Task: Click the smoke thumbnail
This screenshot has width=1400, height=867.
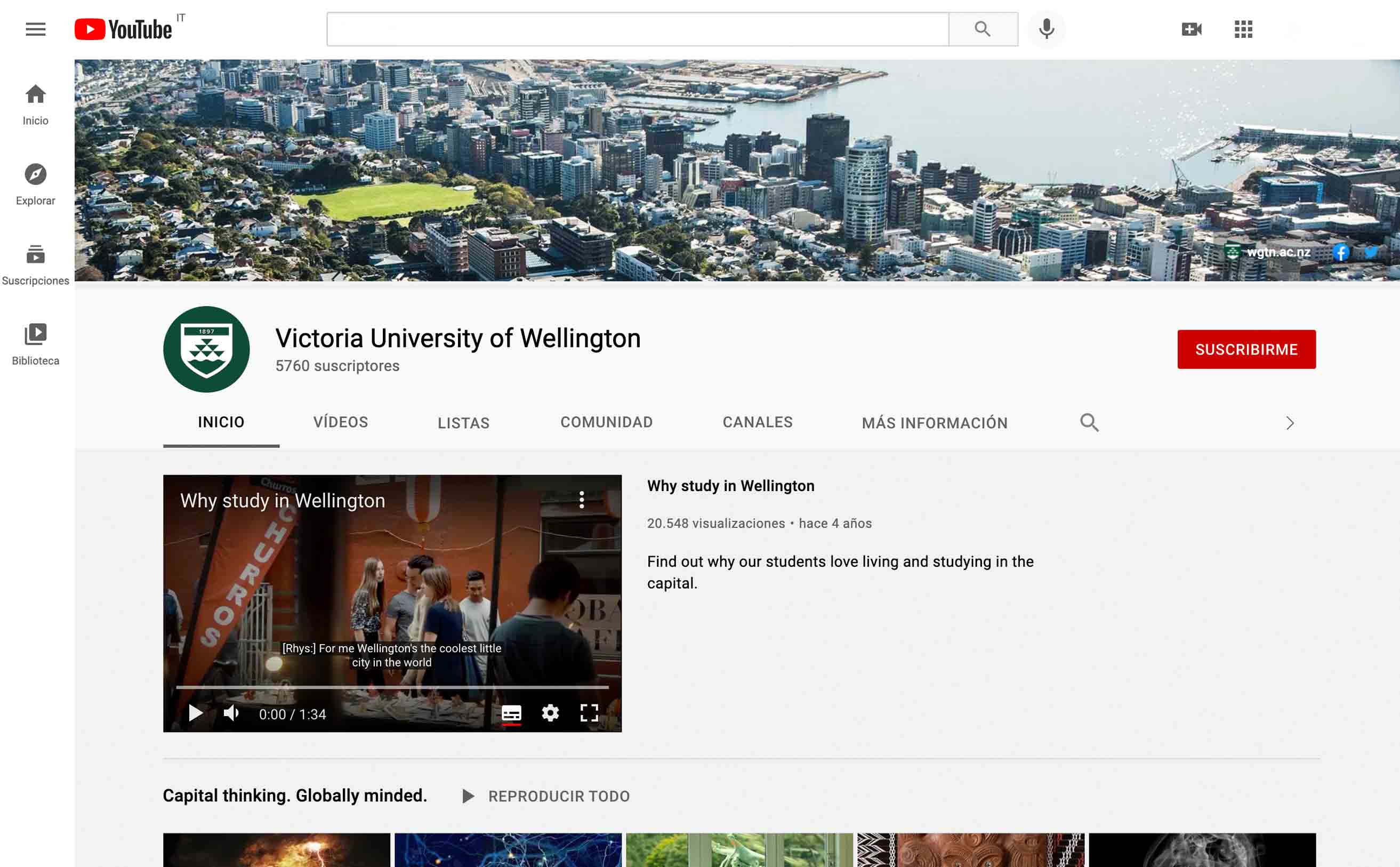Action: pyautogui.click(x=1202, y=850)
